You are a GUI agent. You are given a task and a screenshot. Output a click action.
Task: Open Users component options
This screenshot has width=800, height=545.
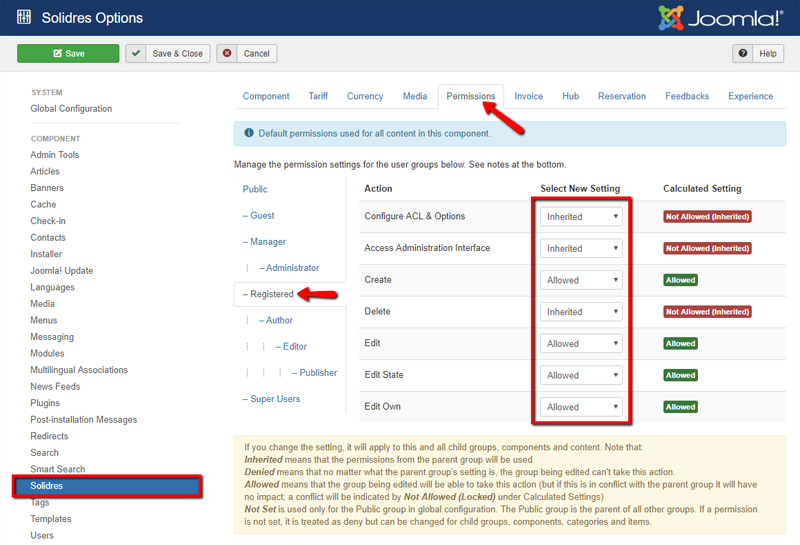click(42, 535)
